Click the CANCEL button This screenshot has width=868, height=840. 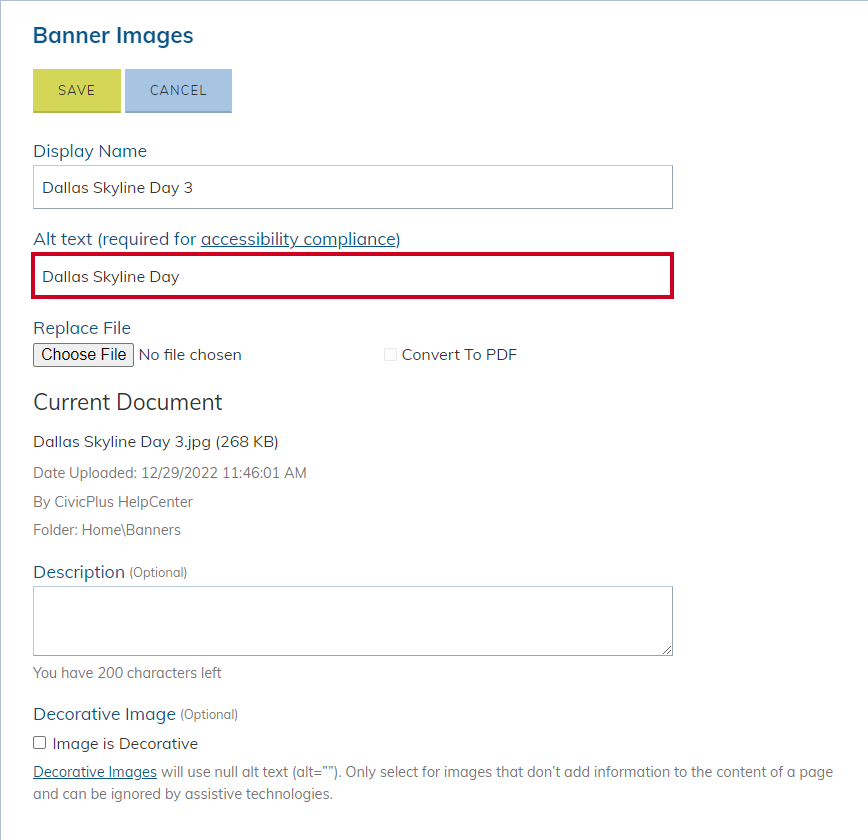tap(178, 91)
